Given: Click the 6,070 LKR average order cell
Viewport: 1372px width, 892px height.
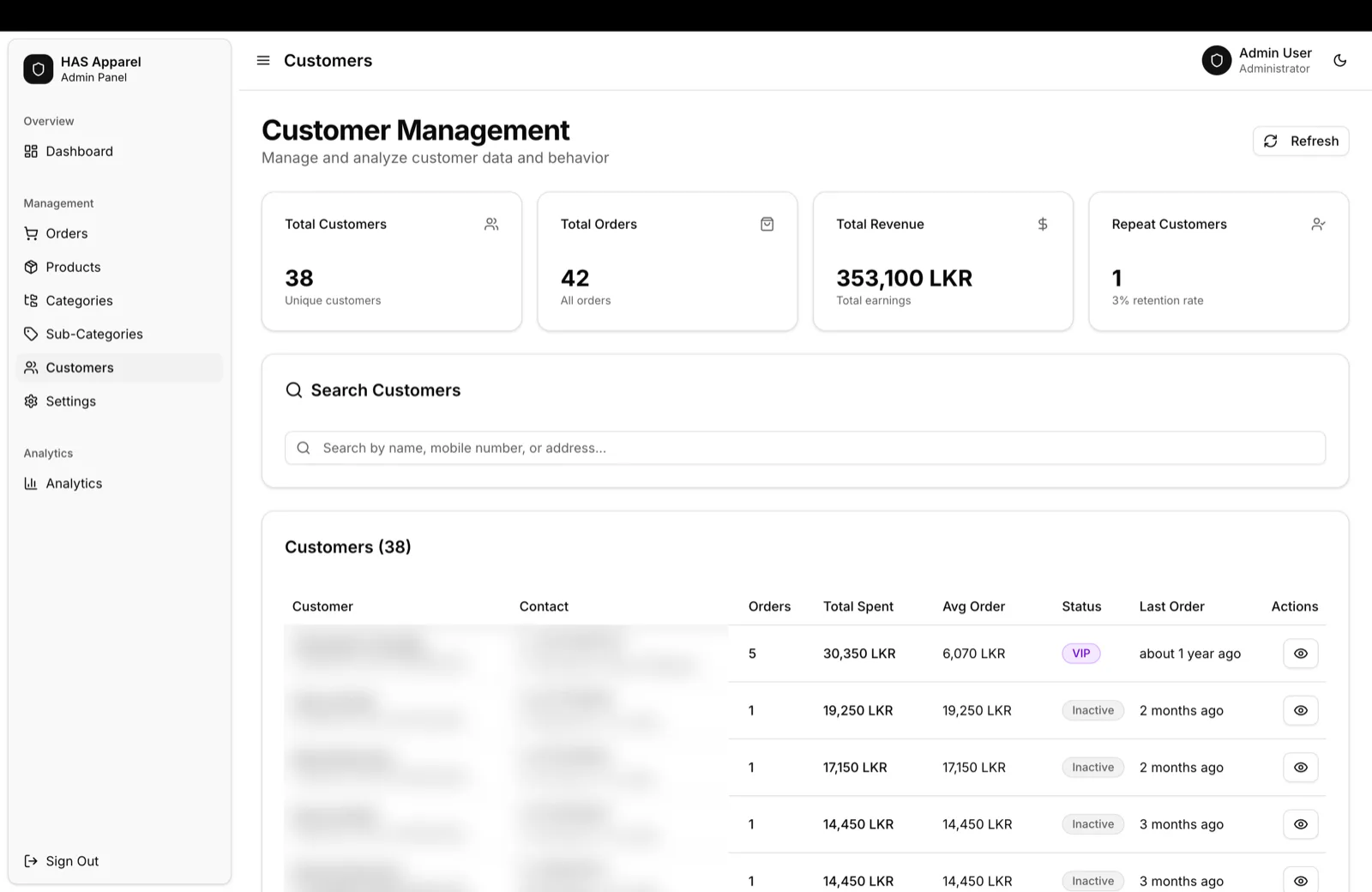Looking at the screenshot, I should pyautogui.click(x=974, y=654).
